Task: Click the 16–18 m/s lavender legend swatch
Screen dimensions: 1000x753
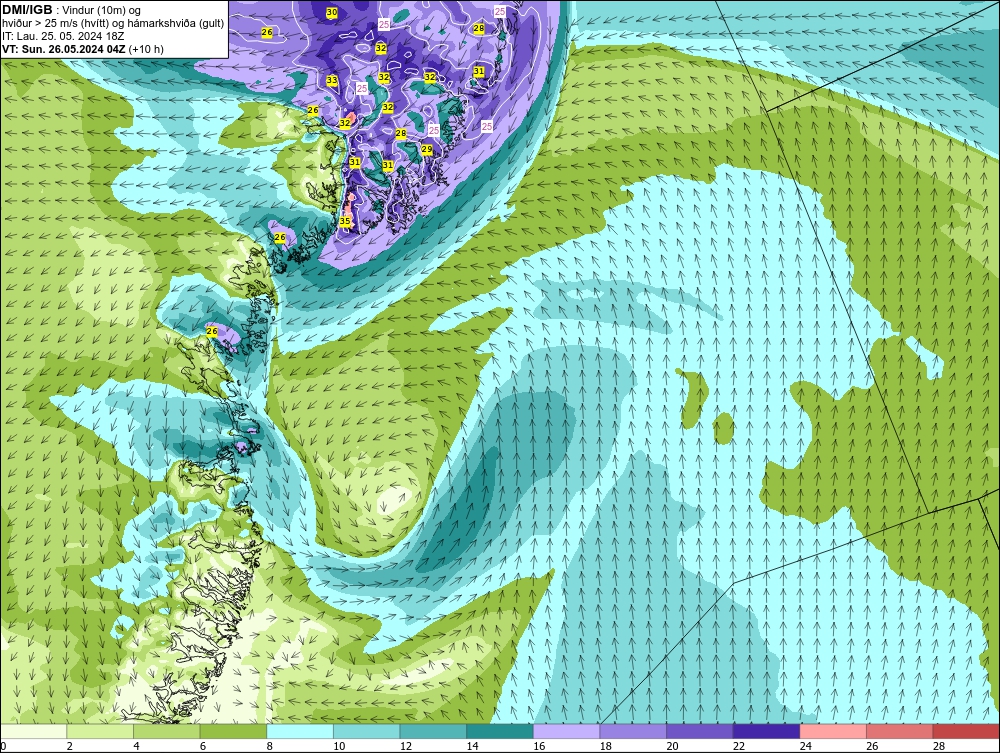Action: 566,731
